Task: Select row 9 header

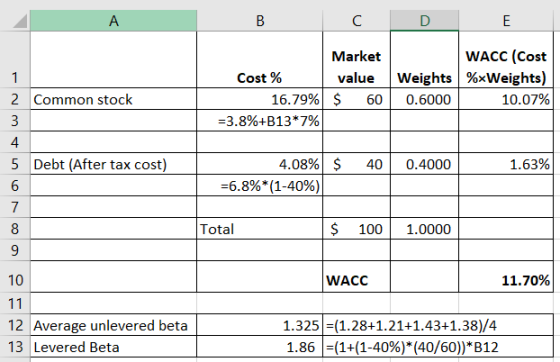Action: point(15,250)
